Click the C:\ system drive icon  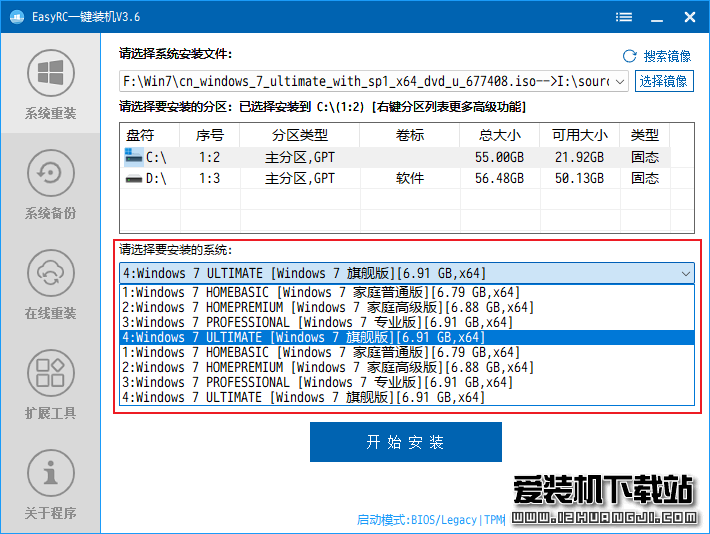[x=134, y=157]
